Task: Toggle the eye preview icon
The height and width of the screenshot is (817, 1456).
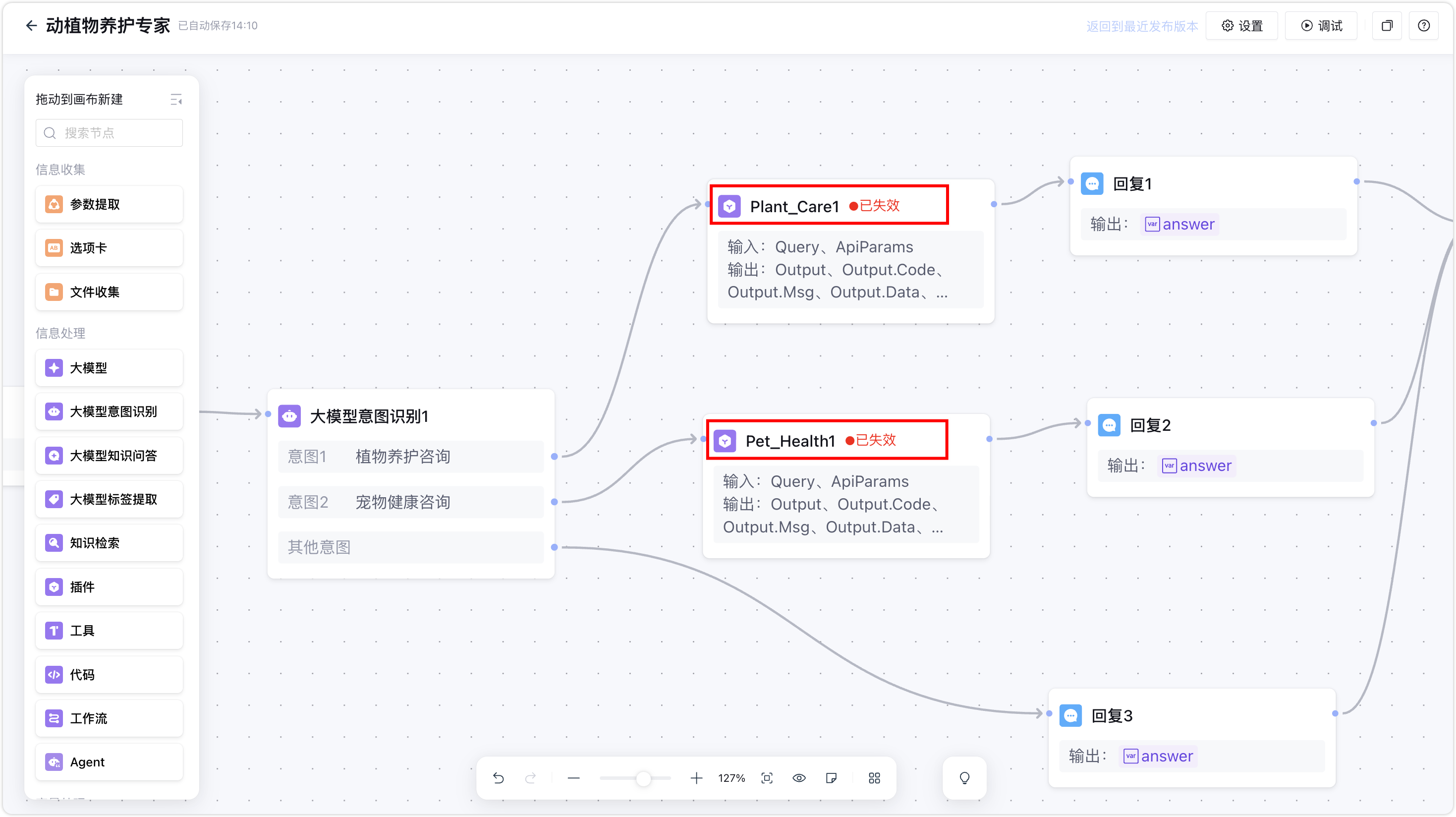Action: tap(799, 778)
